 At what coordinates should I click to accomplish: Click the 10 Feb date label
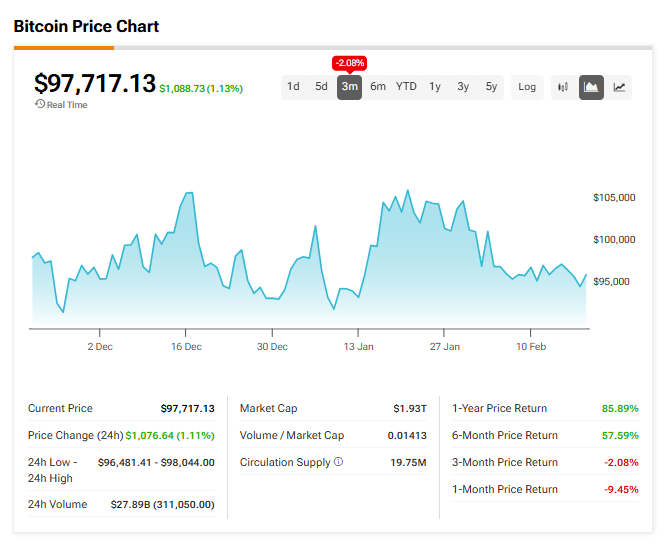click(x=531, y=347)
